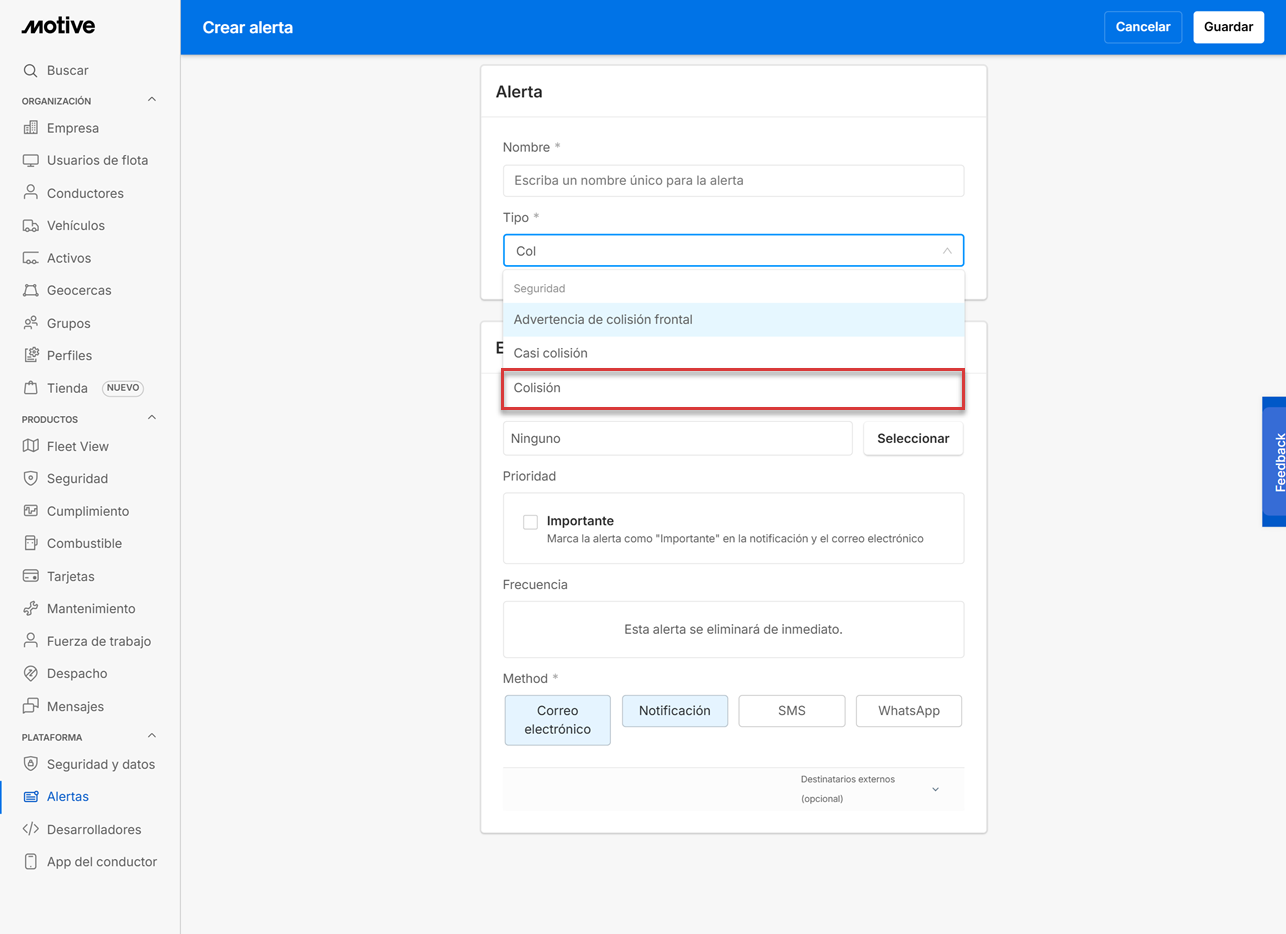Collapse the Organización sidebar section
This screenshot has height=934, width=1286.
[152, 100]
